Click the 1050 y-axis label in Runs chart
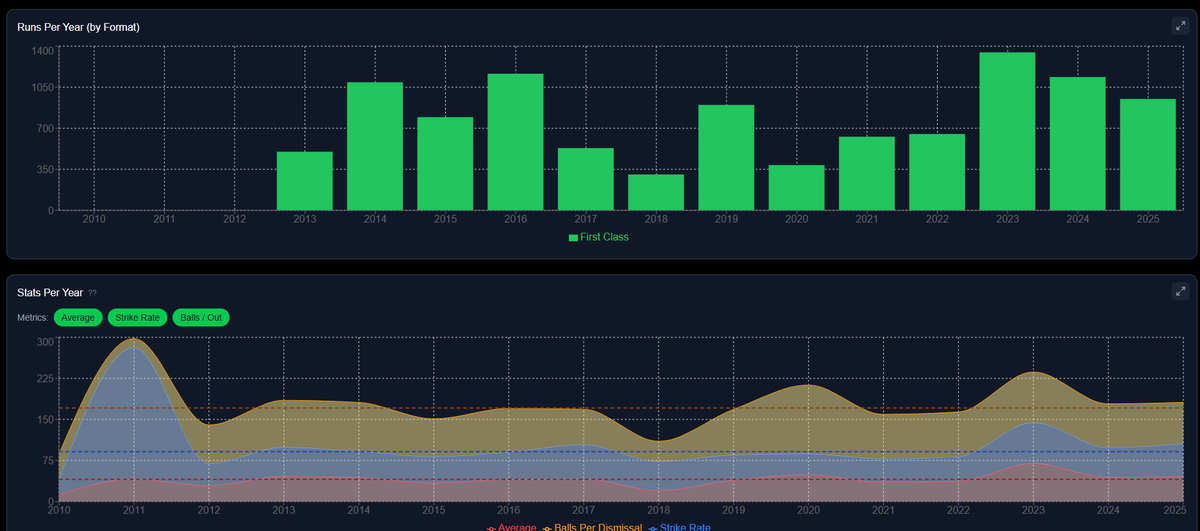1200x531 pixels. click(41, 87)
